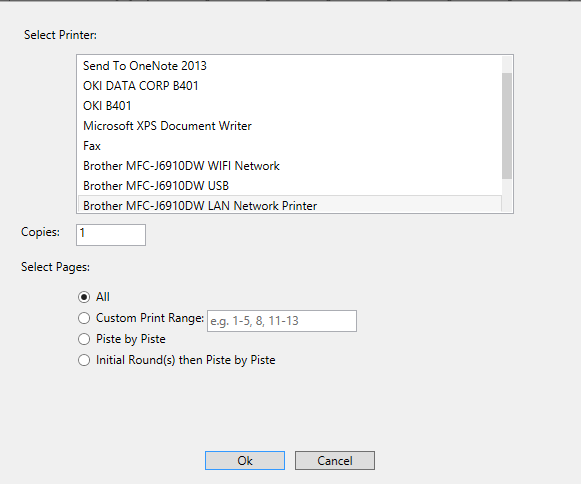Viewport: 581px width, 484px height.
Task: Select Initial Round(s) then Piste by Piste
Action: [x=84, y=360]
